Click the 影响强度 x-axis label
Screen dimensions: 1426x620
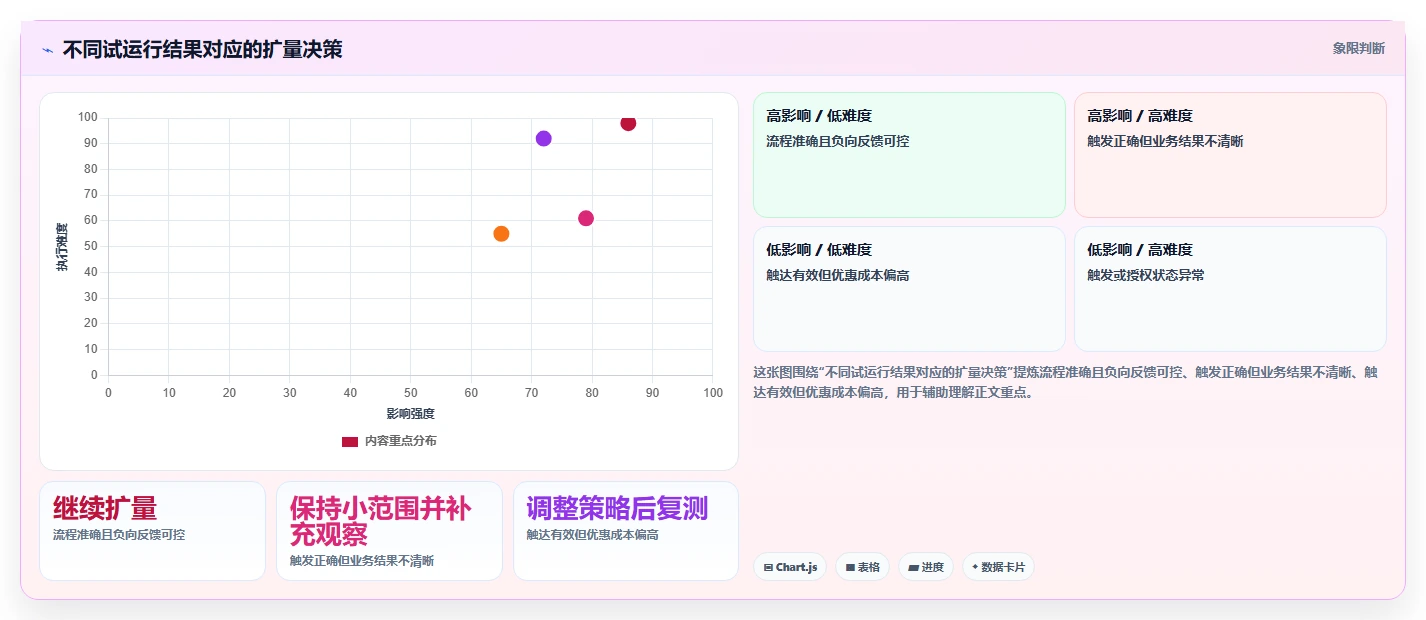(x=410, y=414)
